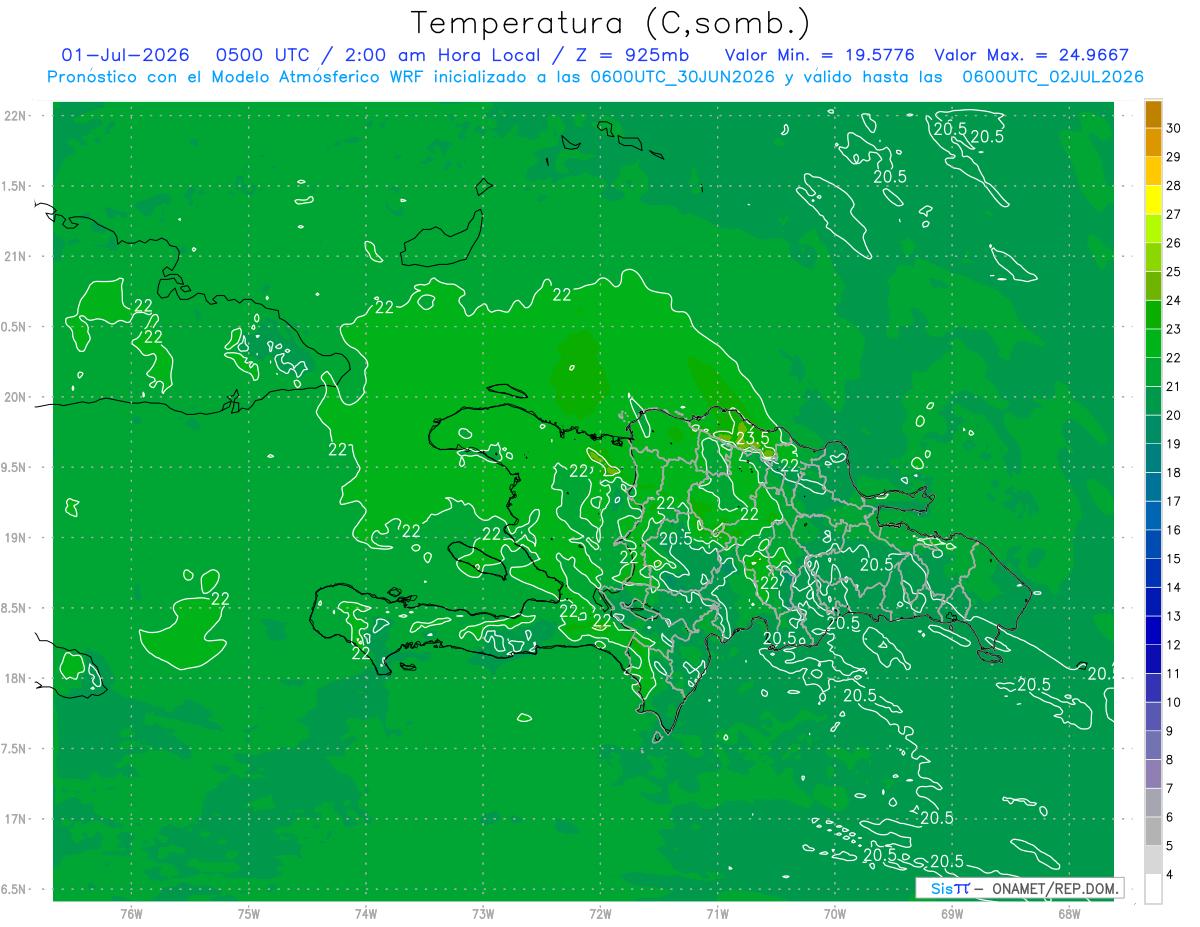Select the date '01-Jul-2026' in header

coord(125,55)
